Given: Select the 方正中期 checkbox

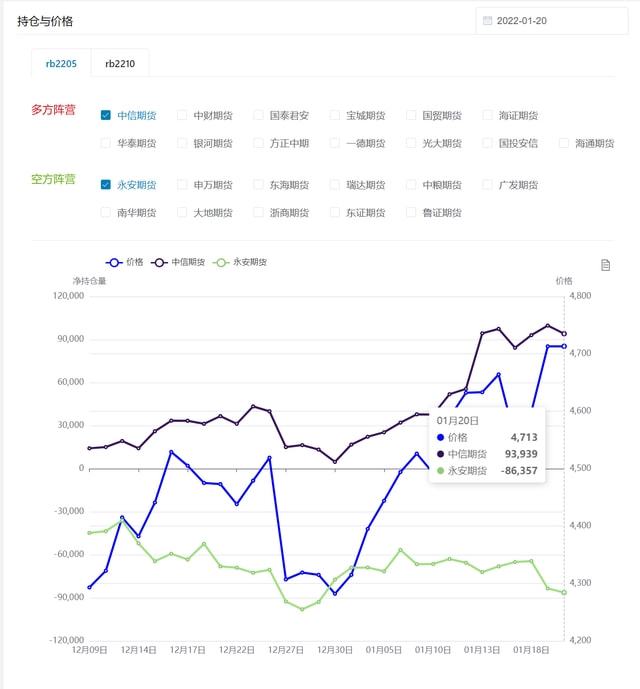Looking at the screenshot, I should tap(258, 143).
